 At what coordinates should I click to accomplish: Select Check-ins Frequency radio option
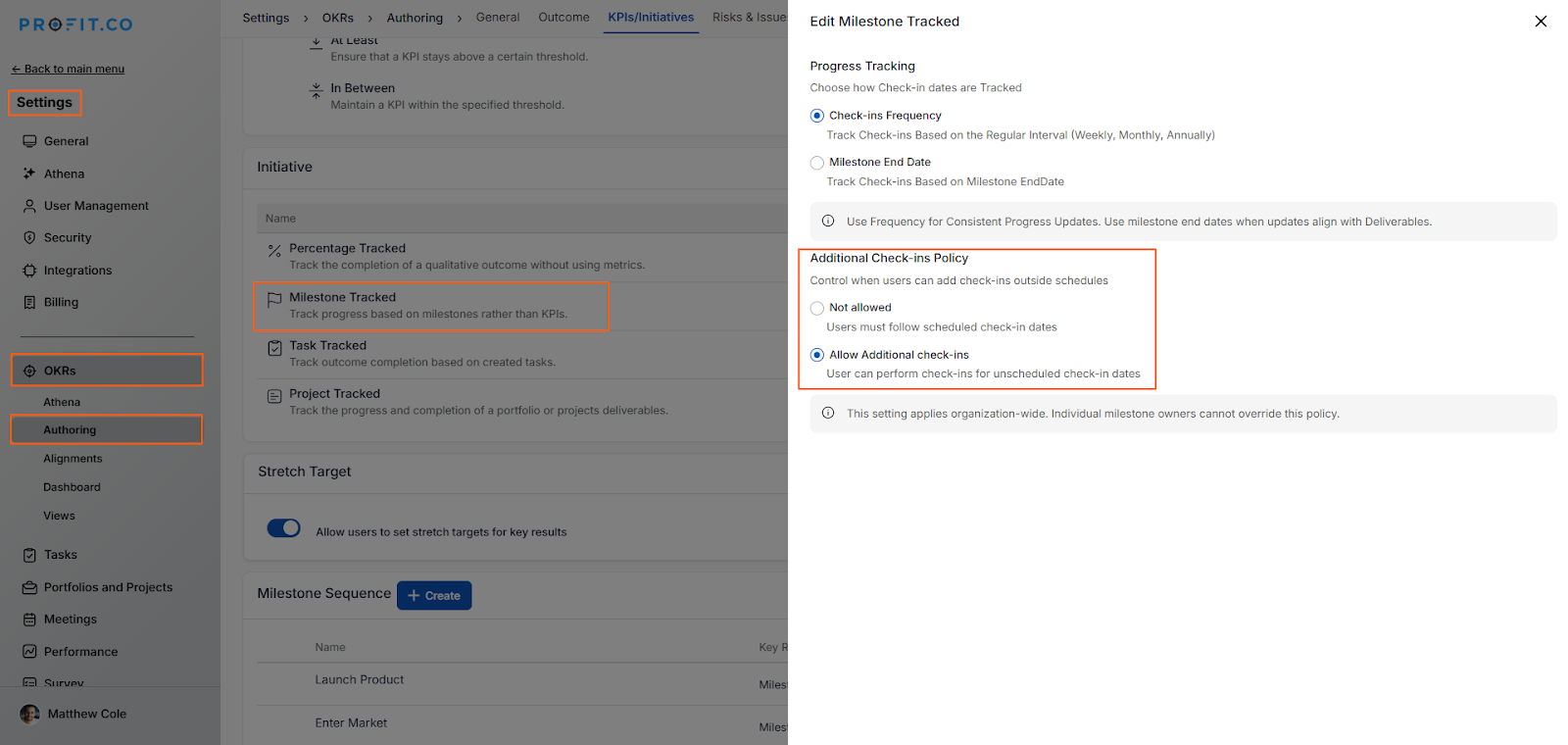(x=817, y=116)
